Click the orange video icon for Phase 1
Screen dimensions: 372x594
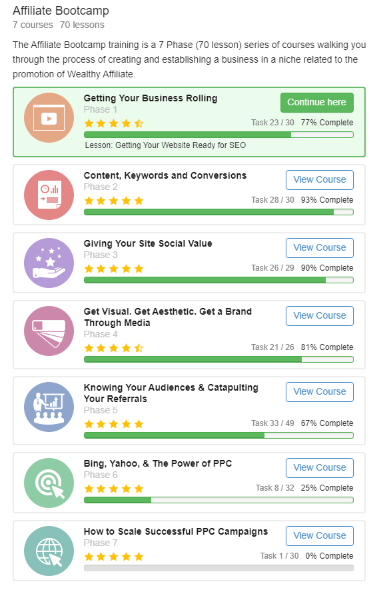49,118
